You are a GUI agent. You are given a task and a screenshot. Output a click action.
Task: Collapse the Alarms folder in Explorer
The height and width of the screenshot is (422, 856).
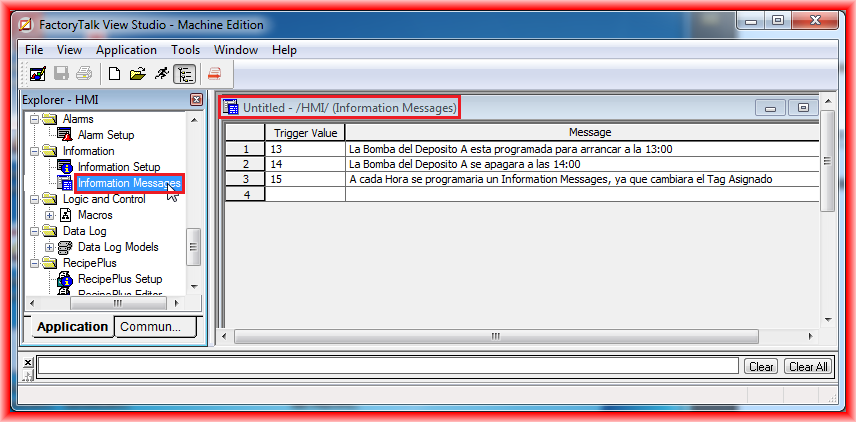click(x=33, y=119)
